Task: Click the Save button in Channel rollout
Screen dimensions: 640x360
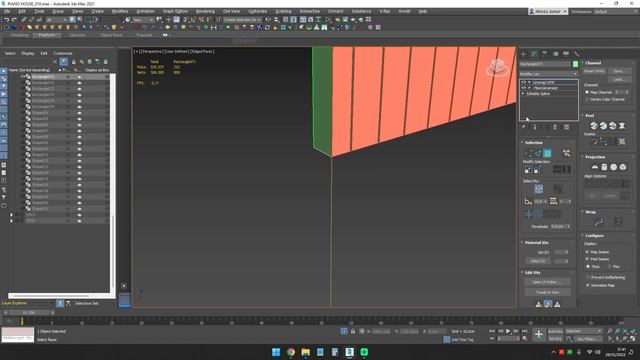Action: point(620,71)
